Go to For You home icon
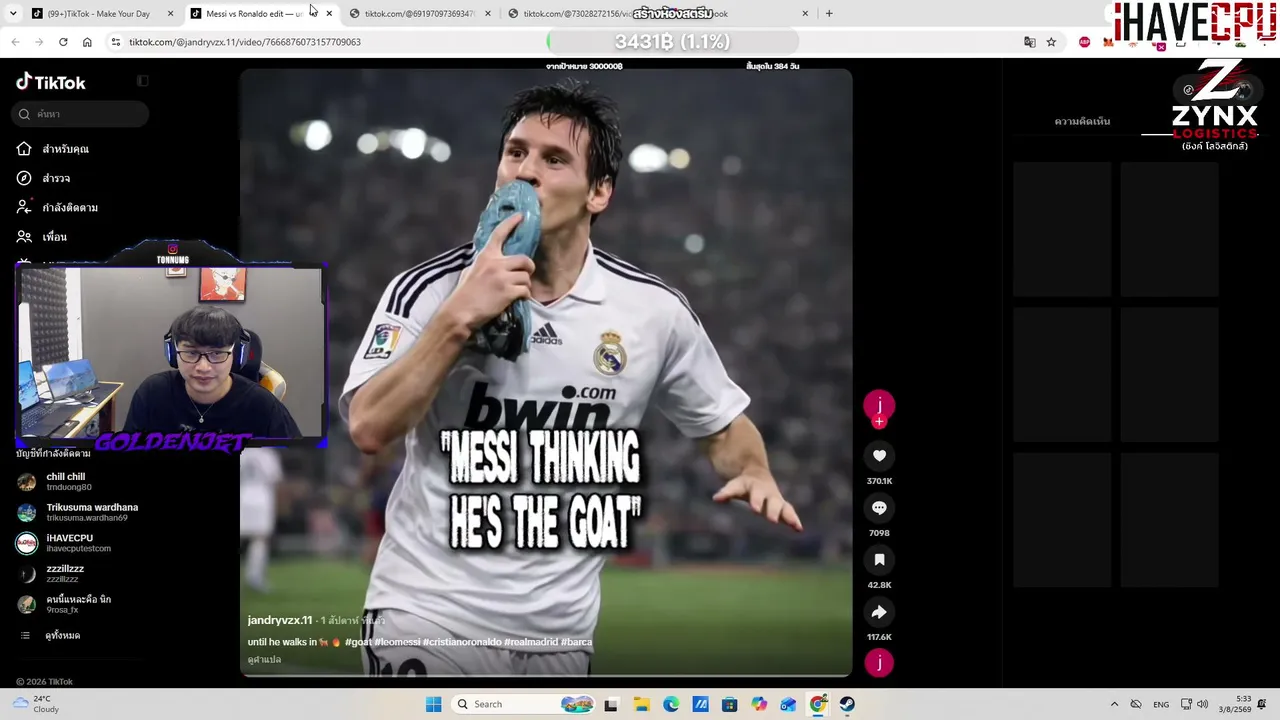 point(24,149)
